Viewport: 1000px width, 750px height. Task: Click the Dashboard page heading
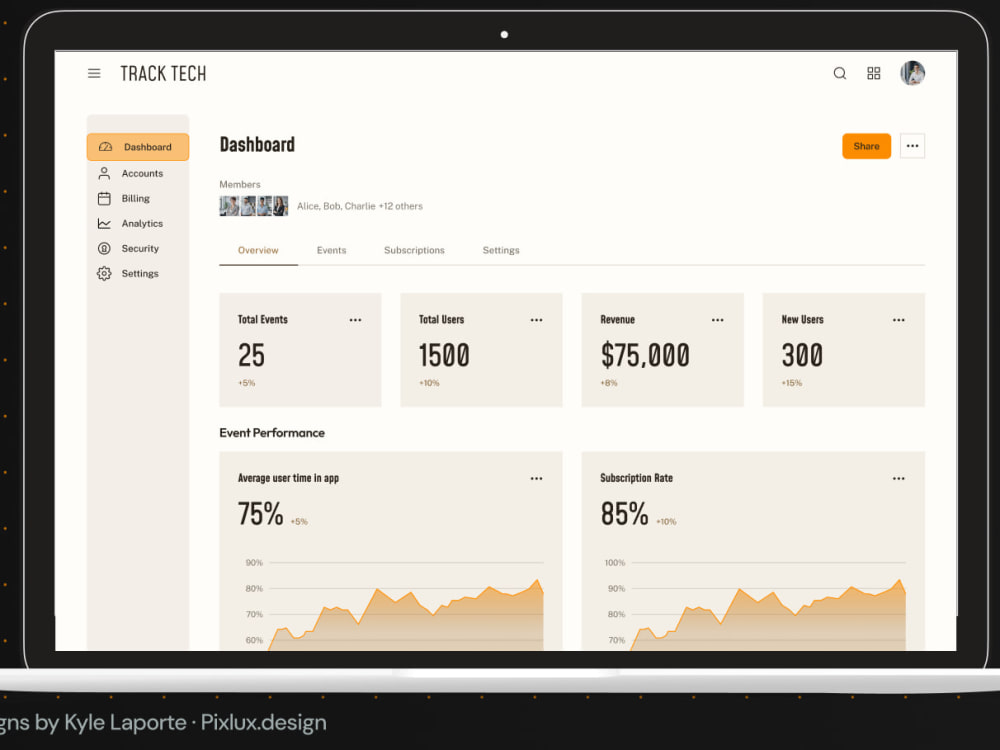tap(257, 145)
